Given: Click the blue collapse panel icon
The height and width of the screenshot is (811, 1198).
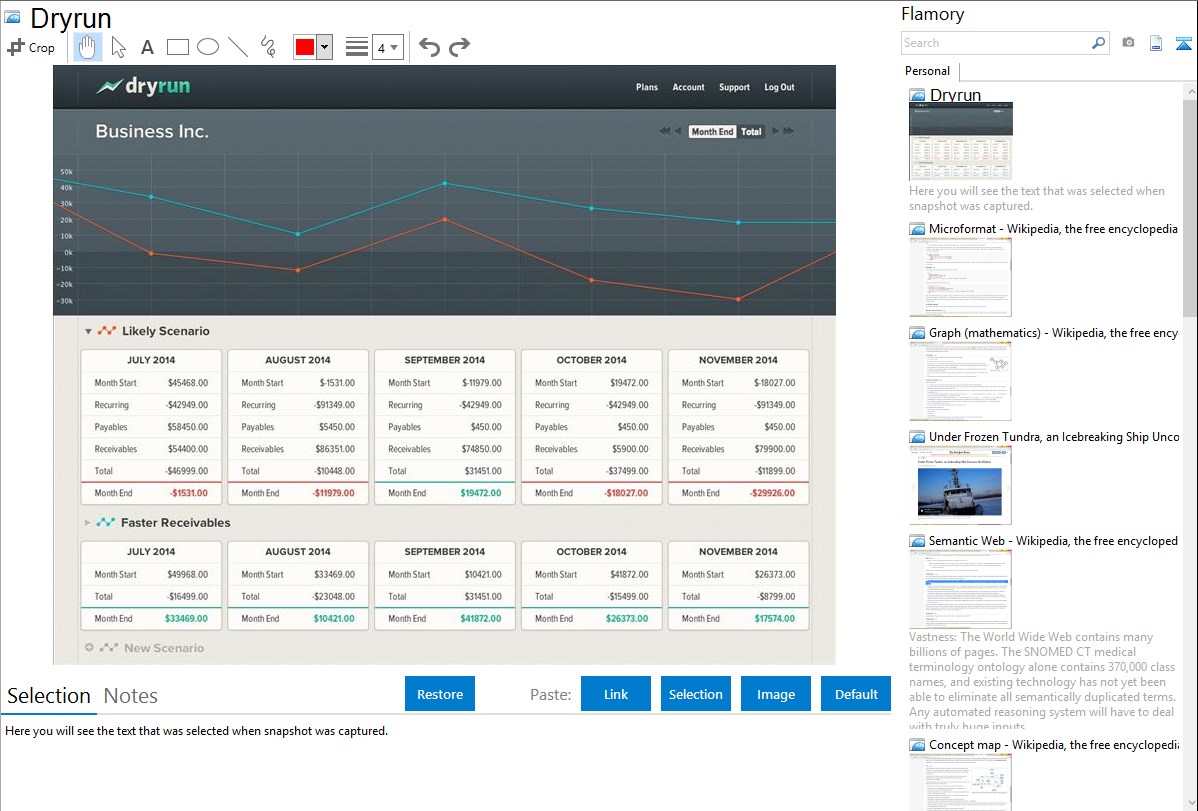Looking at the screenshot, I should point(1183,43).
